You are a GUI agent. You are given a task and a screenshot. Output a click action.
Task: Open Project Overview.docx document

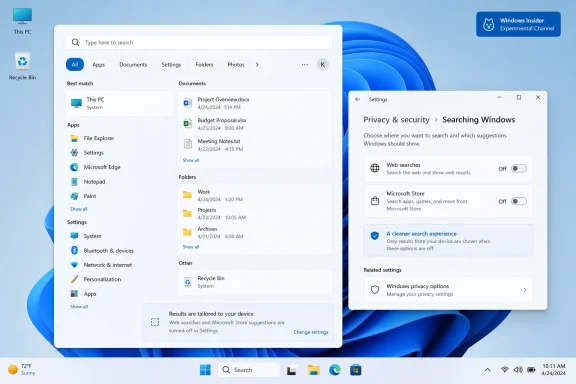click(x=255, y=103)
